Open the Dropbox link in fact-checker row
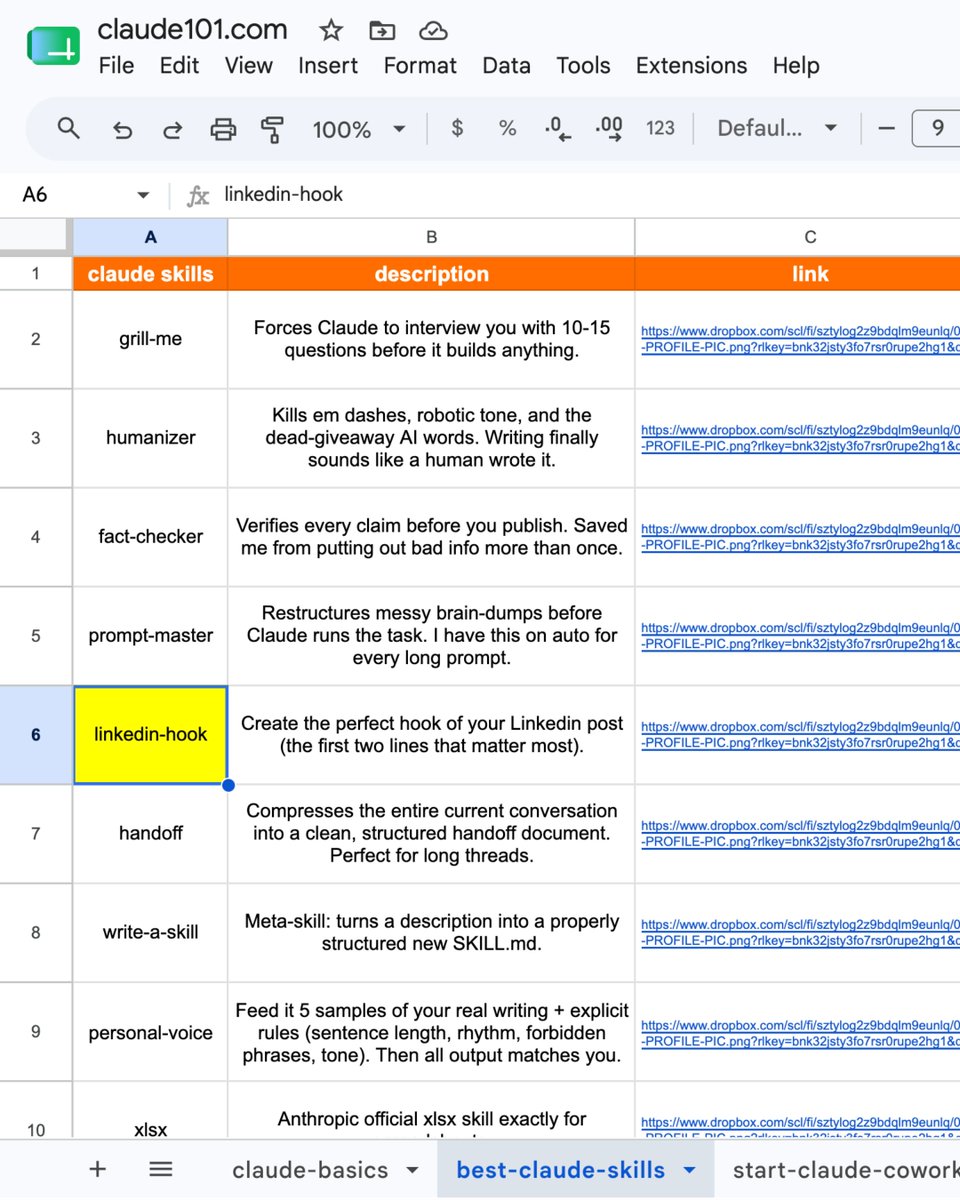This screenshot has height=1200, width=960. [x=800, y=537]
